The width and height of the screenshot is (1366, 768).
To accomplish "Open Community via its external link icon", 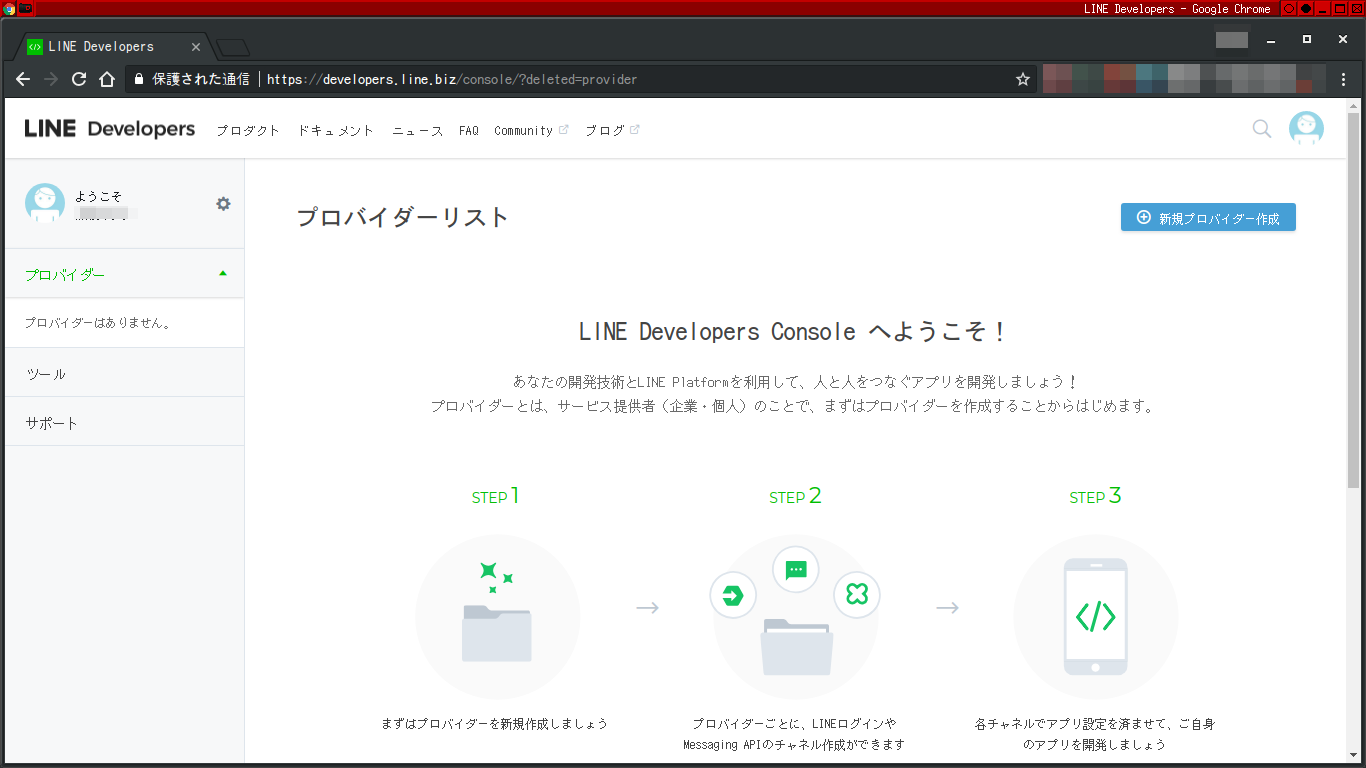I will 562,127.
